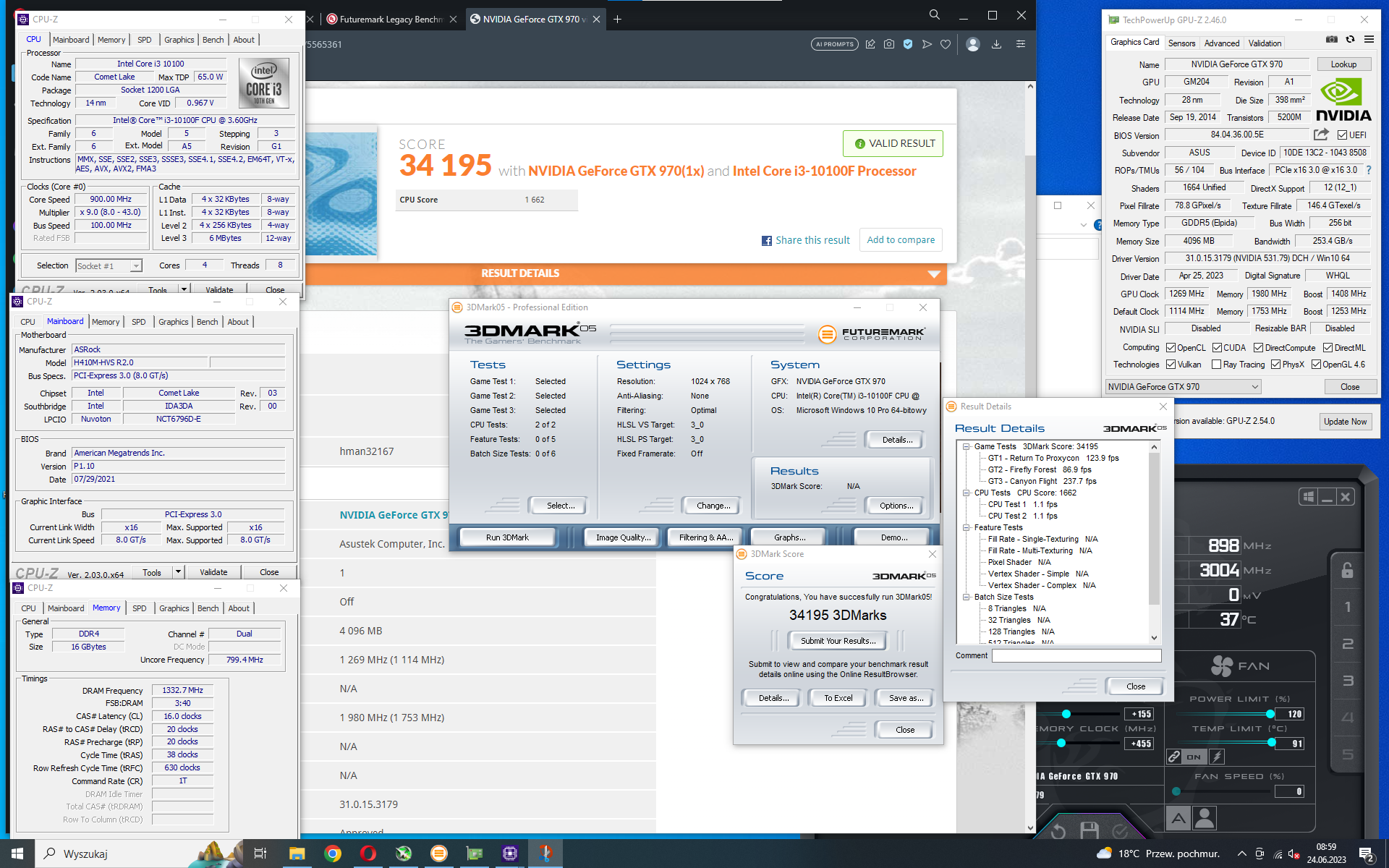The height and width of the screenshot is (868, 1389).
Task: Click the browser search magnifier icon
Action: (x=935, y=14)
